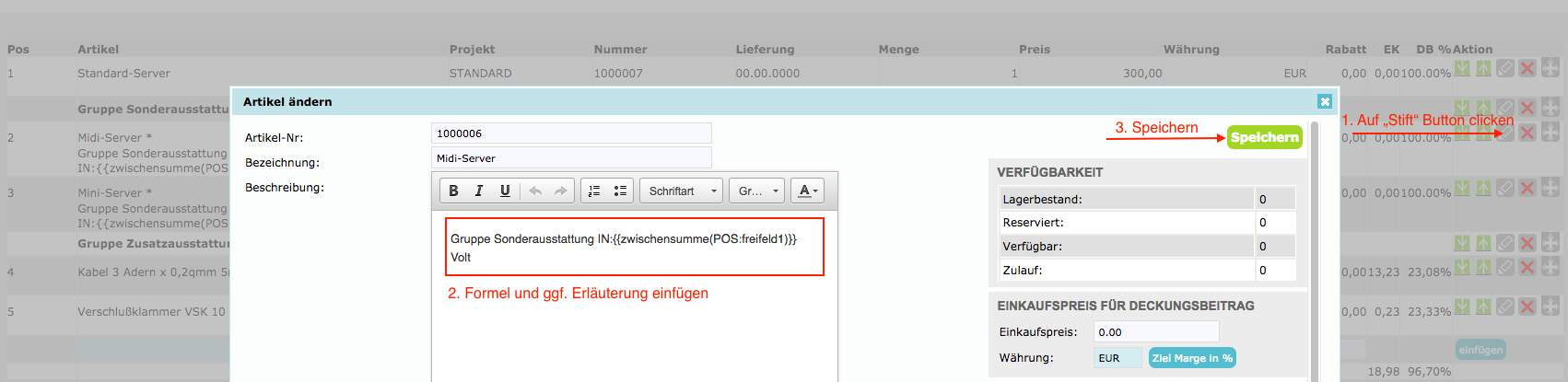Toggle bold formatting in description editor

click(x=453, y=191)
